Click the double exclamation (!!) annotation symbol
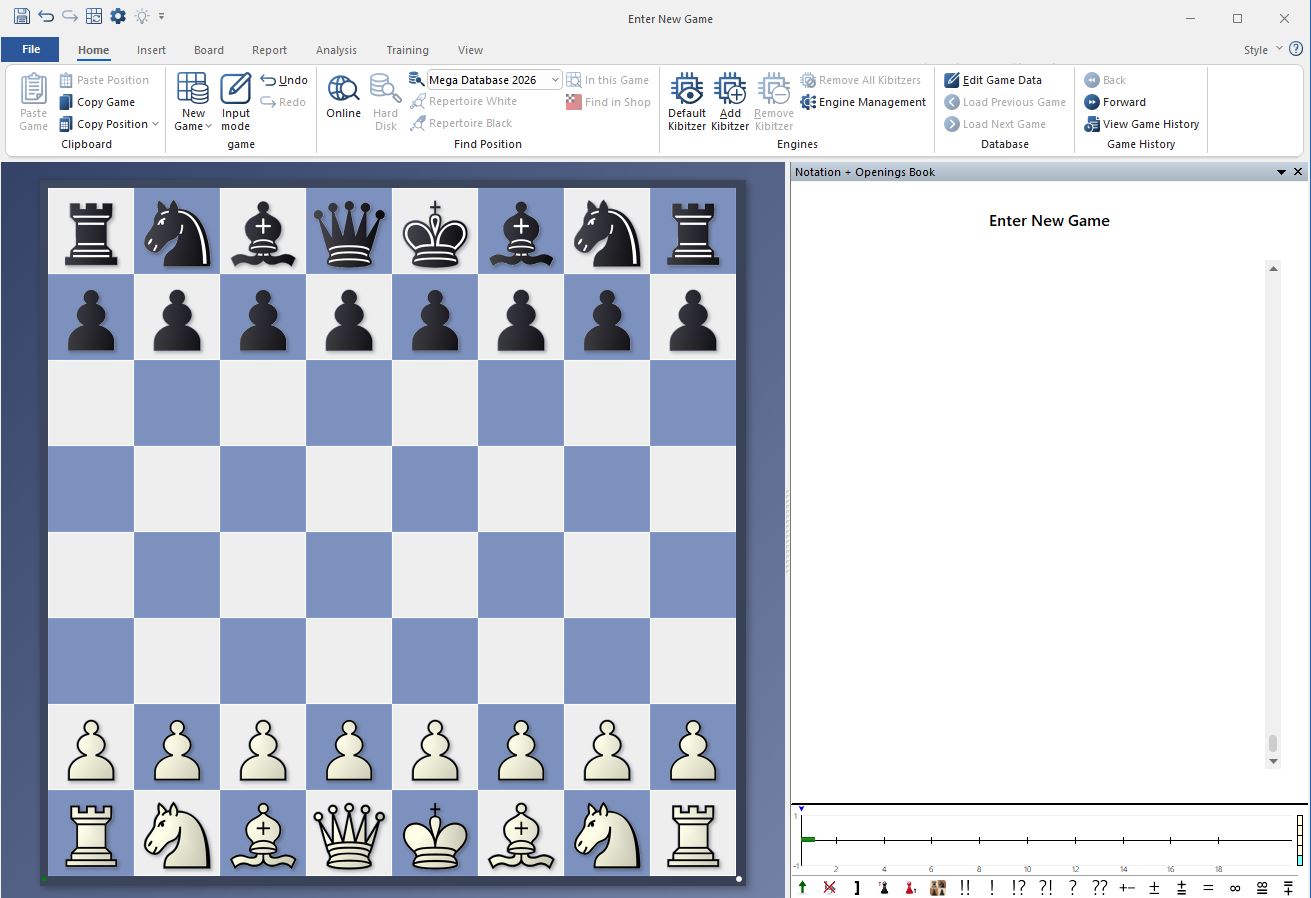The height and width of the screenshot is (898, 1311). pyautogui.click(x=964, y=887)
